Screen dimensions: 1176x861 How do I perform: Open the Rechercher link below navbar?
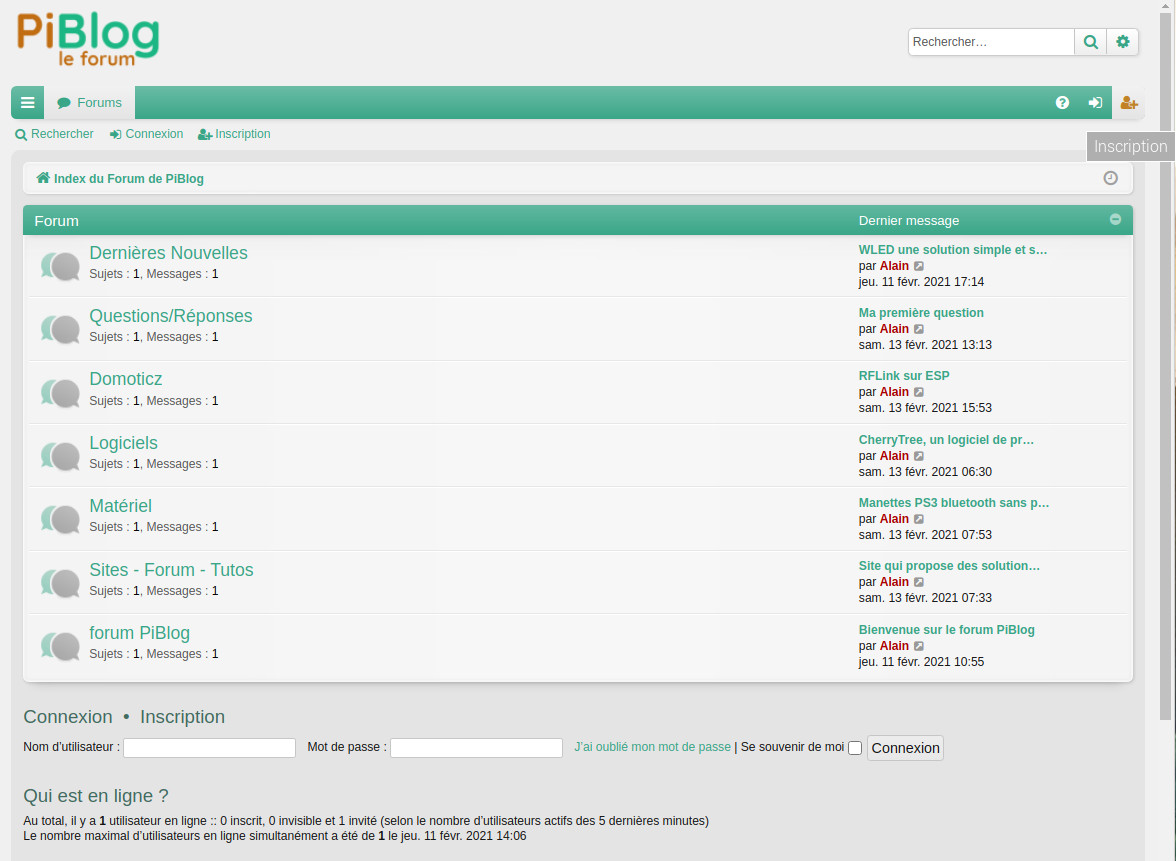point(55,134)
